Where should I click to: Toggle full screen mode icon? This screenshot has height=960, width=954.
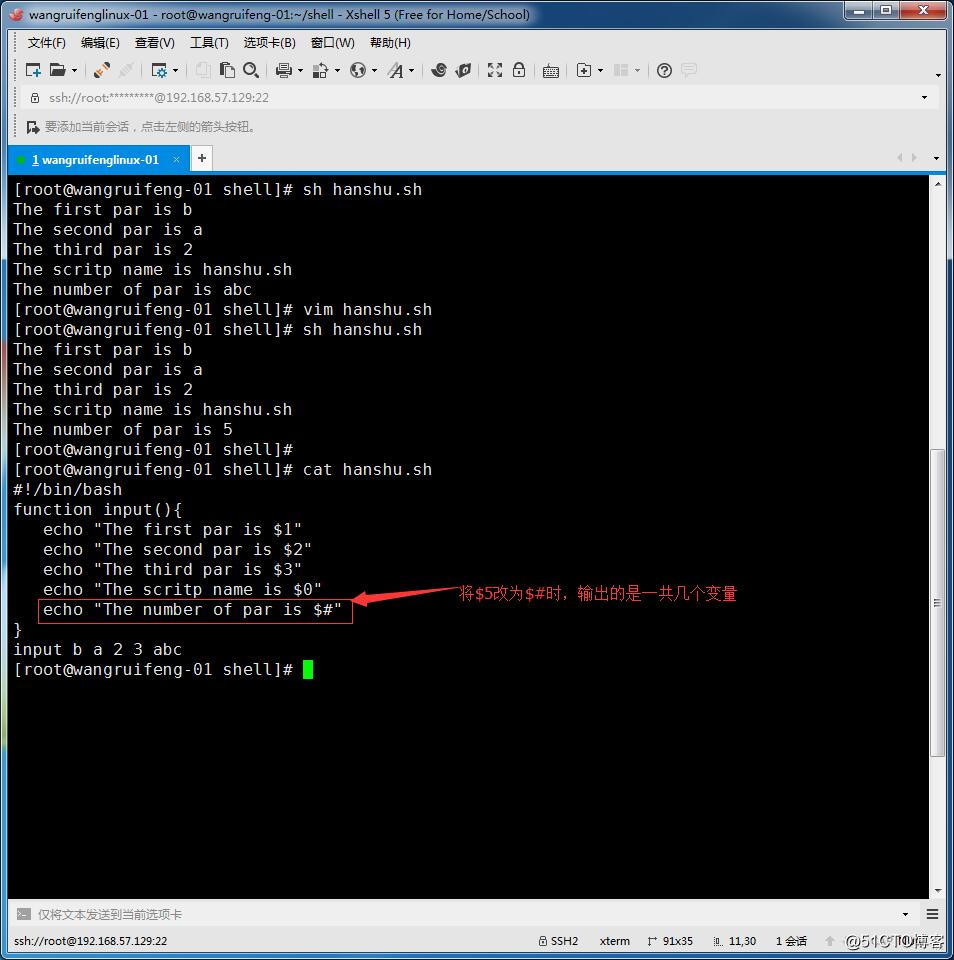point(495,70)
